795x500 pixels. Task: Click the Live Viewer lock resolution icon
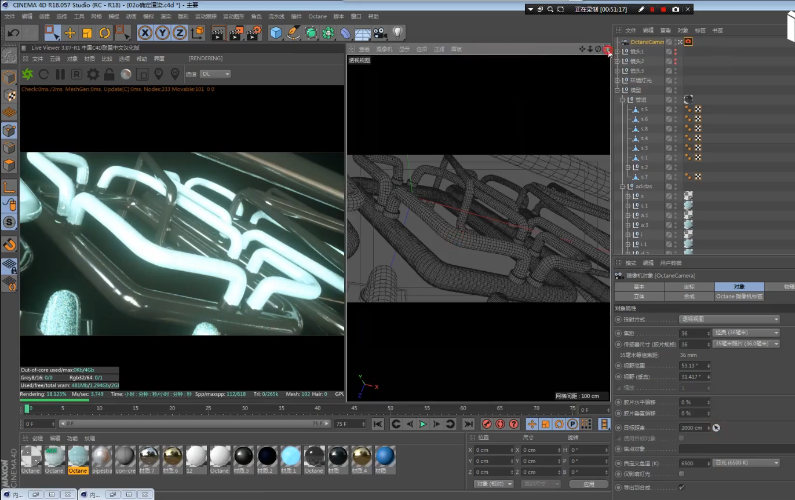(110, 74)
